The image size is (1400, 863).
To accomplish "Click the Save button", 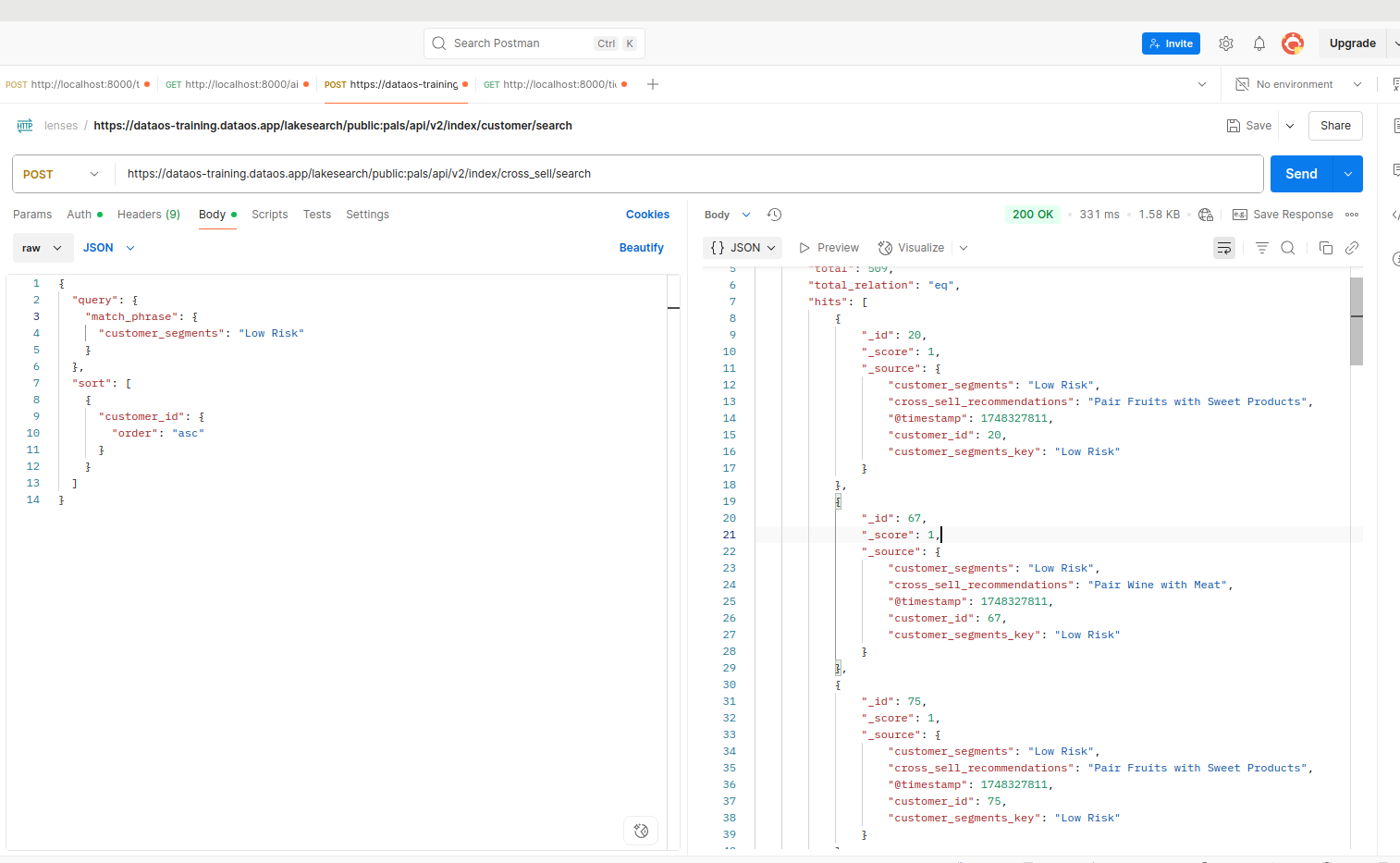I will tap(1249, 126).
